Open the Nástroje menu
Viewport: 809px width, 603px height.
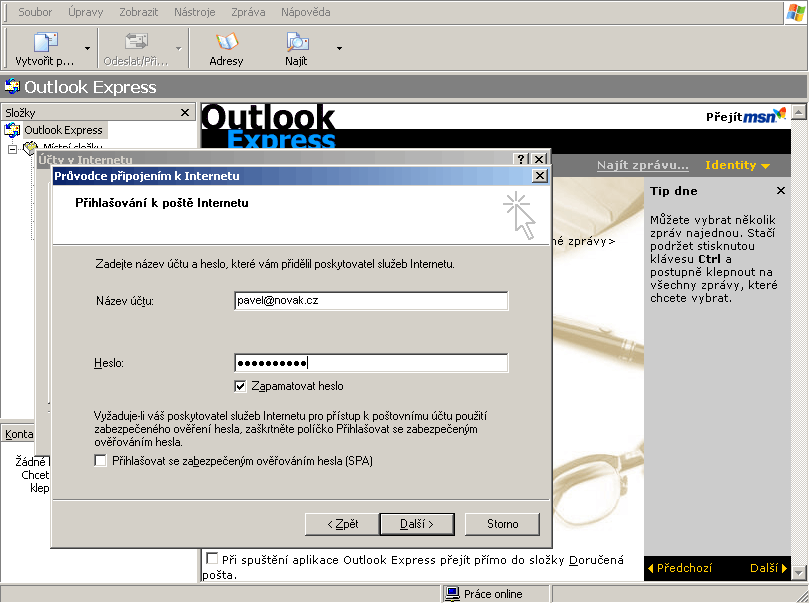(x=195, y=12)
